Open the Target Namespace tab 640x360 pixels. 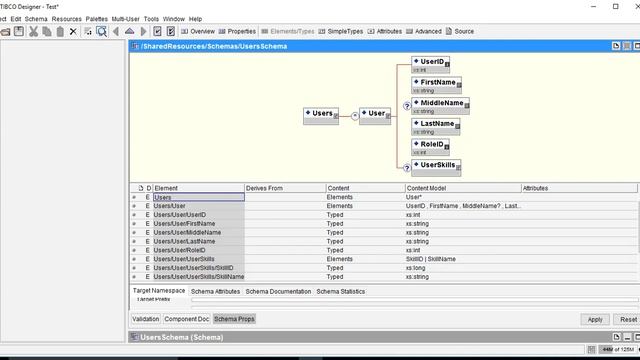tap(159, 291)
